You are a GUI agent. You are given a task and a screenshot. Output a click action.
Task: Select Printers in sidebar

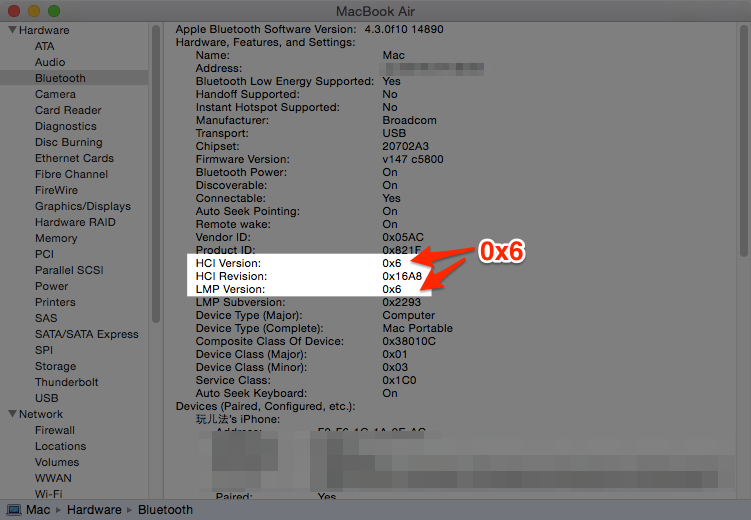pyautogui.click(x=55, y=302)
